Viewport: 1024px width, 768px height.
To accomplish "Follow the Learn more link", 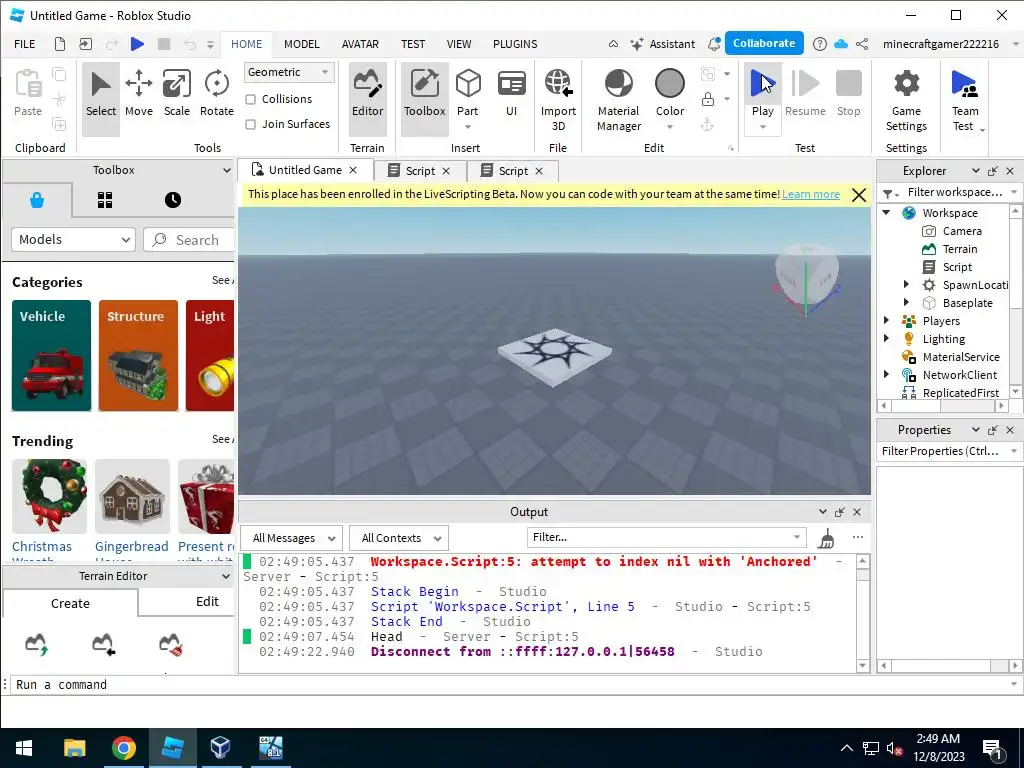I will click(810, 194).
